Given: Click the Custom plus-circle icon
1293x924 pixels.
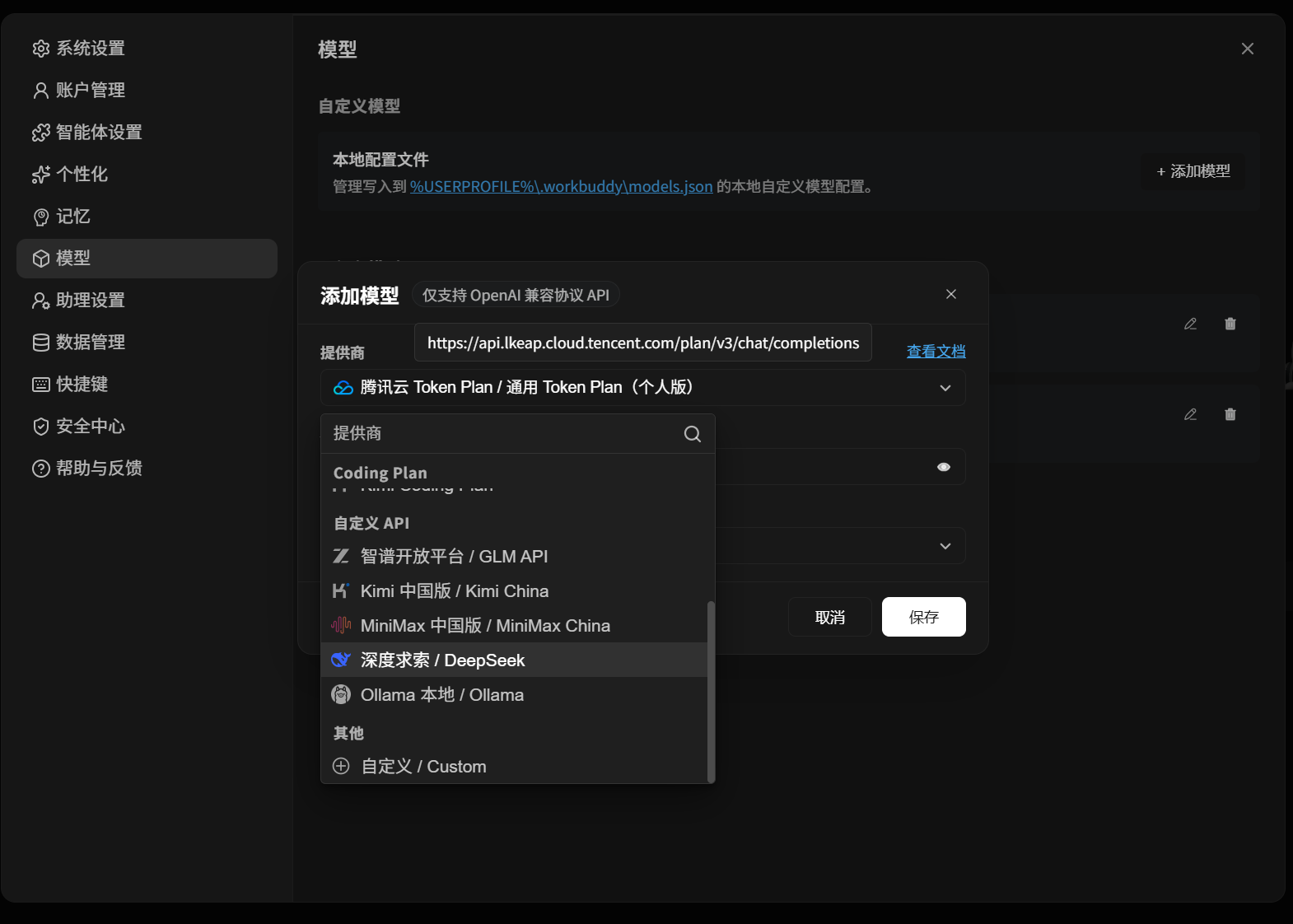Looking at the screenshot, I should 341,767.
